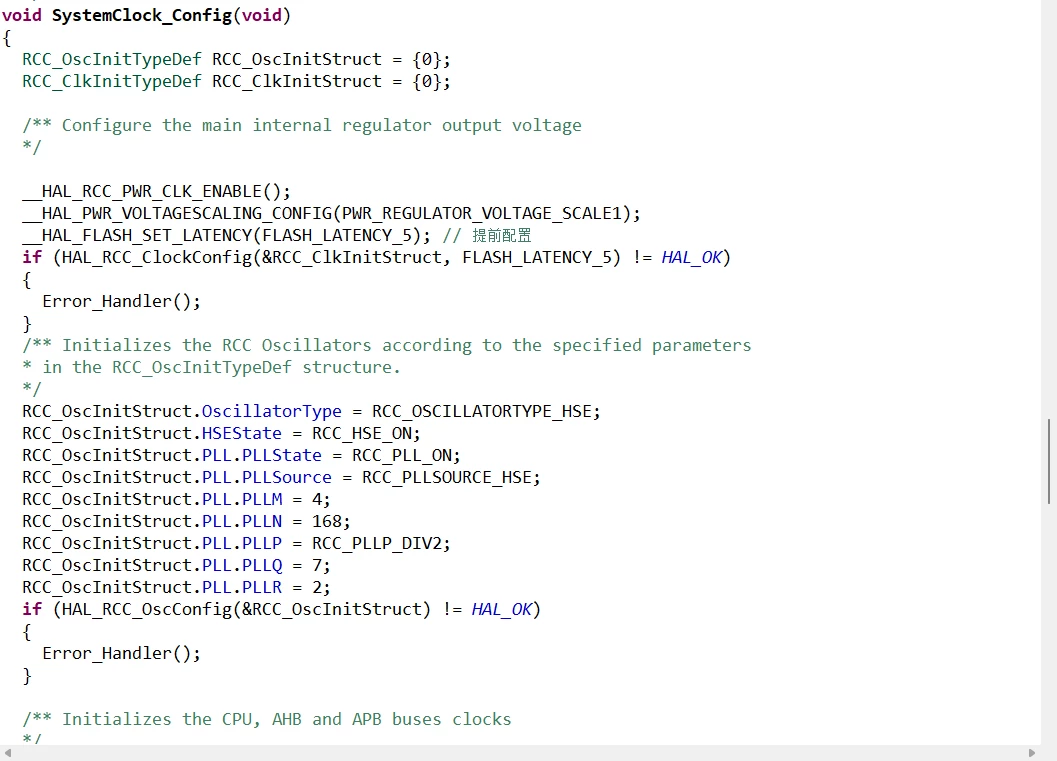The height and width of the screenshot is (761, 1057).
Task: Click first Error_Handler() call
Action: (121, 301)
